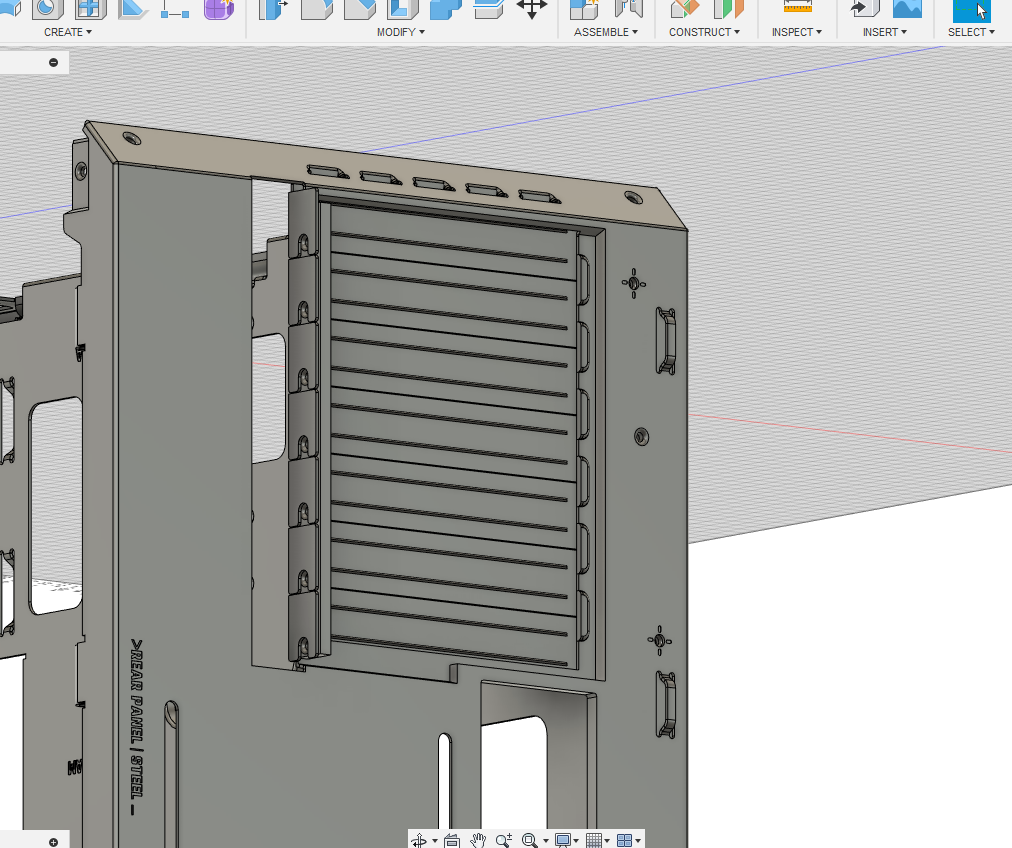Screen dimensions: 1012x848
Task: Select the Fillet tool in Modify
Action: pos(315,9)
